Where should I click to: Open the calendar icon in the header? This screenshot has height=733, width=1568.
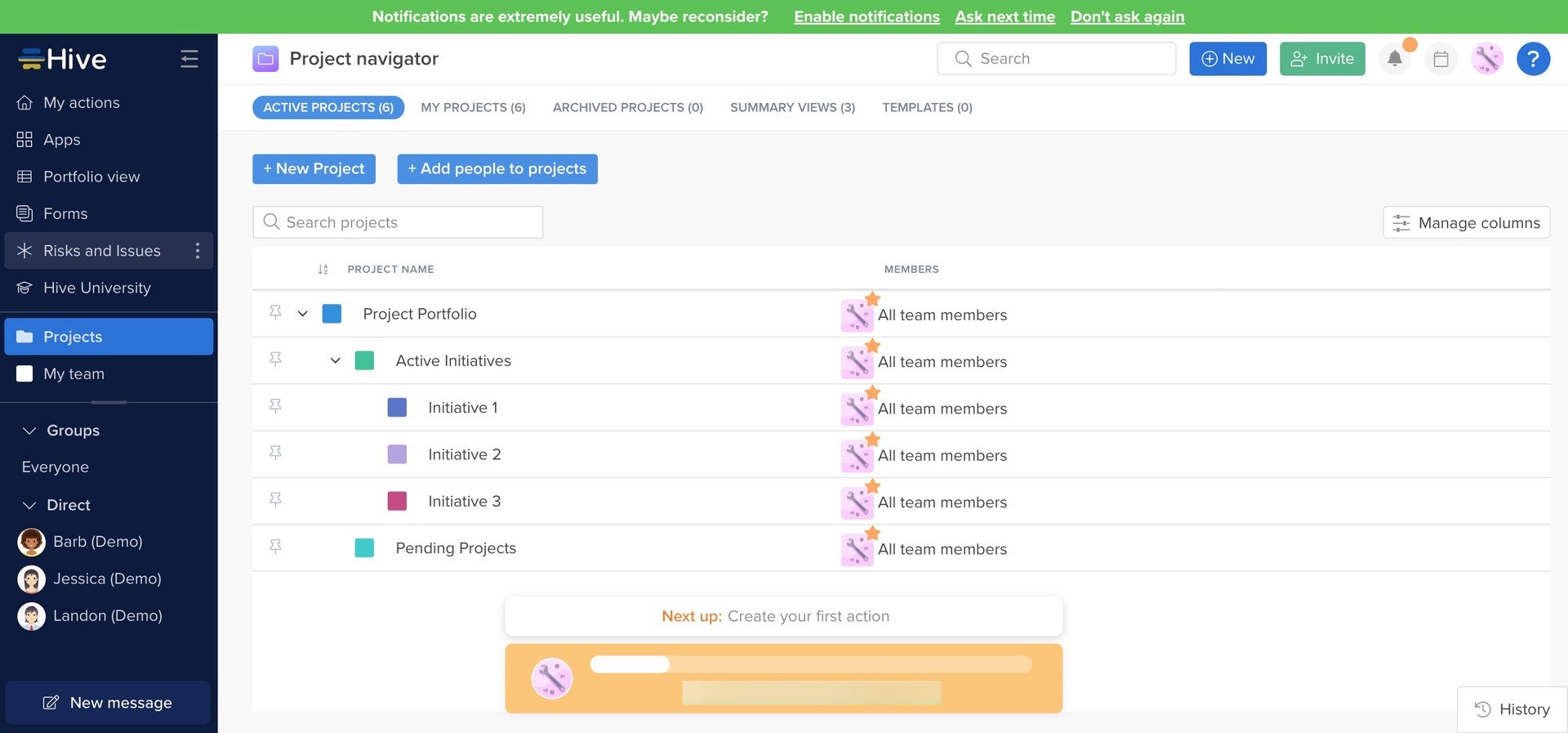[x=1441, y=59]
